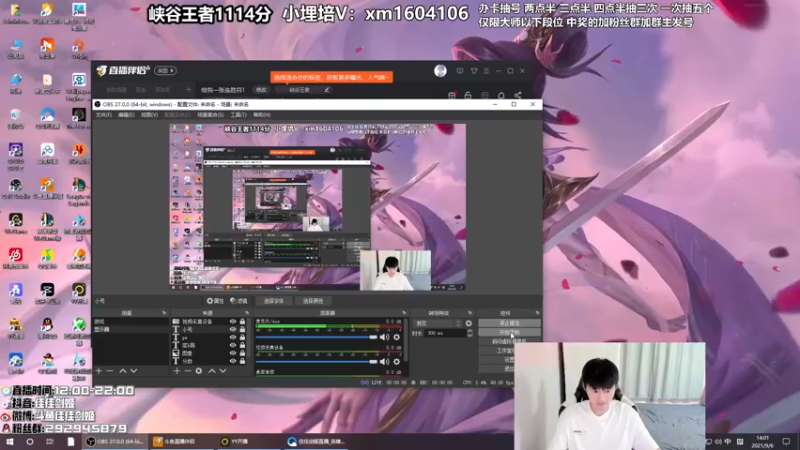Open Task View on the taskbar
Image resolution: width=800 pixels, height=450 pixels.
[49, 441]
